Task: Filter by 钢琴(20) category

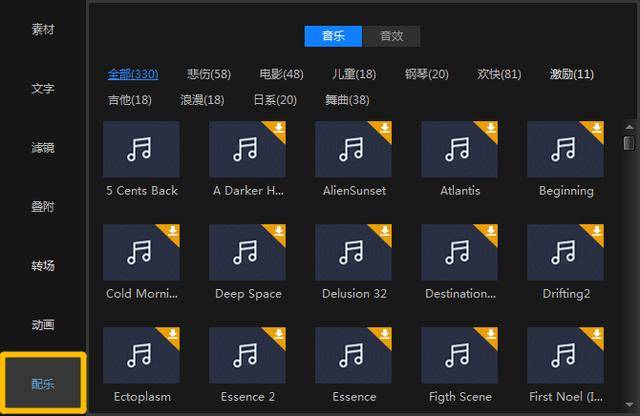Action: 427,74
